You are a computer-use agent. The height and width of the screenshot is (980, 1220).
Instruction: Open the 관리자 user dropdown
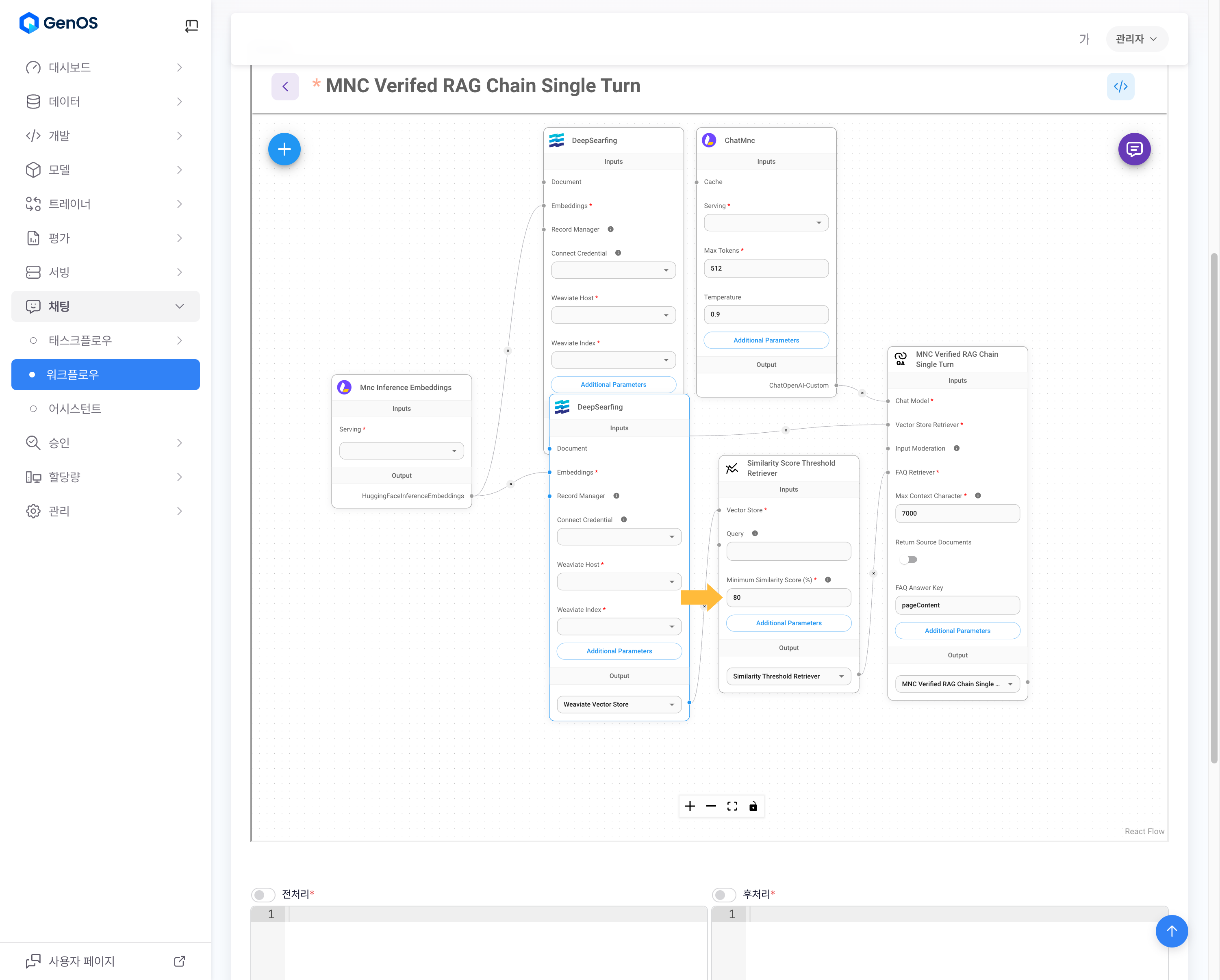1136,39
